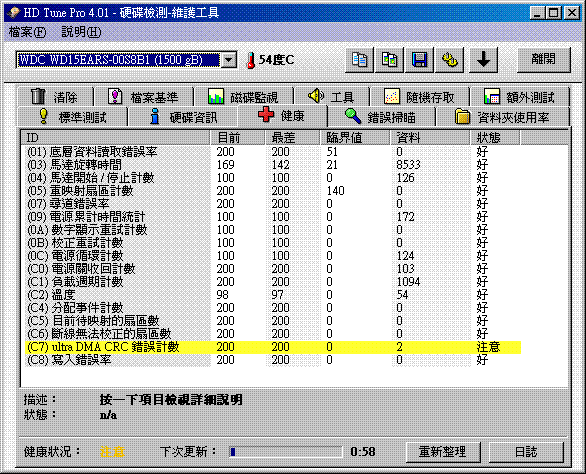Screen dimensions: 586x474
Task: Click the floppy disk save icon
Action: 419,59
